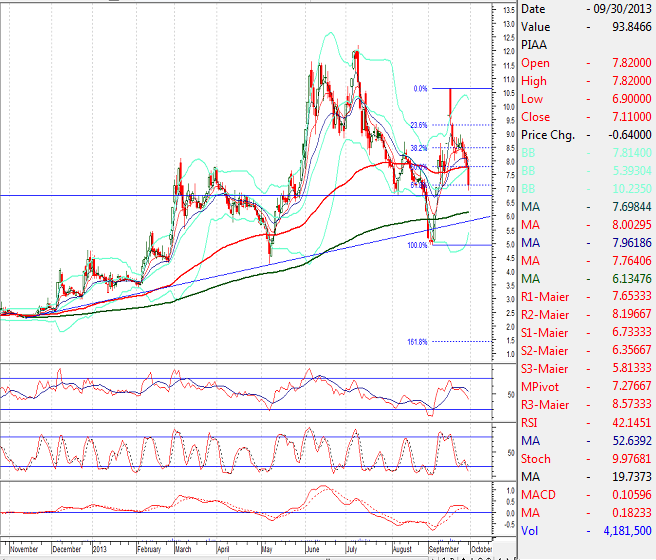Click the 0.0% Fibonacci level label
656x560 pixels.
tap(420, 89)
